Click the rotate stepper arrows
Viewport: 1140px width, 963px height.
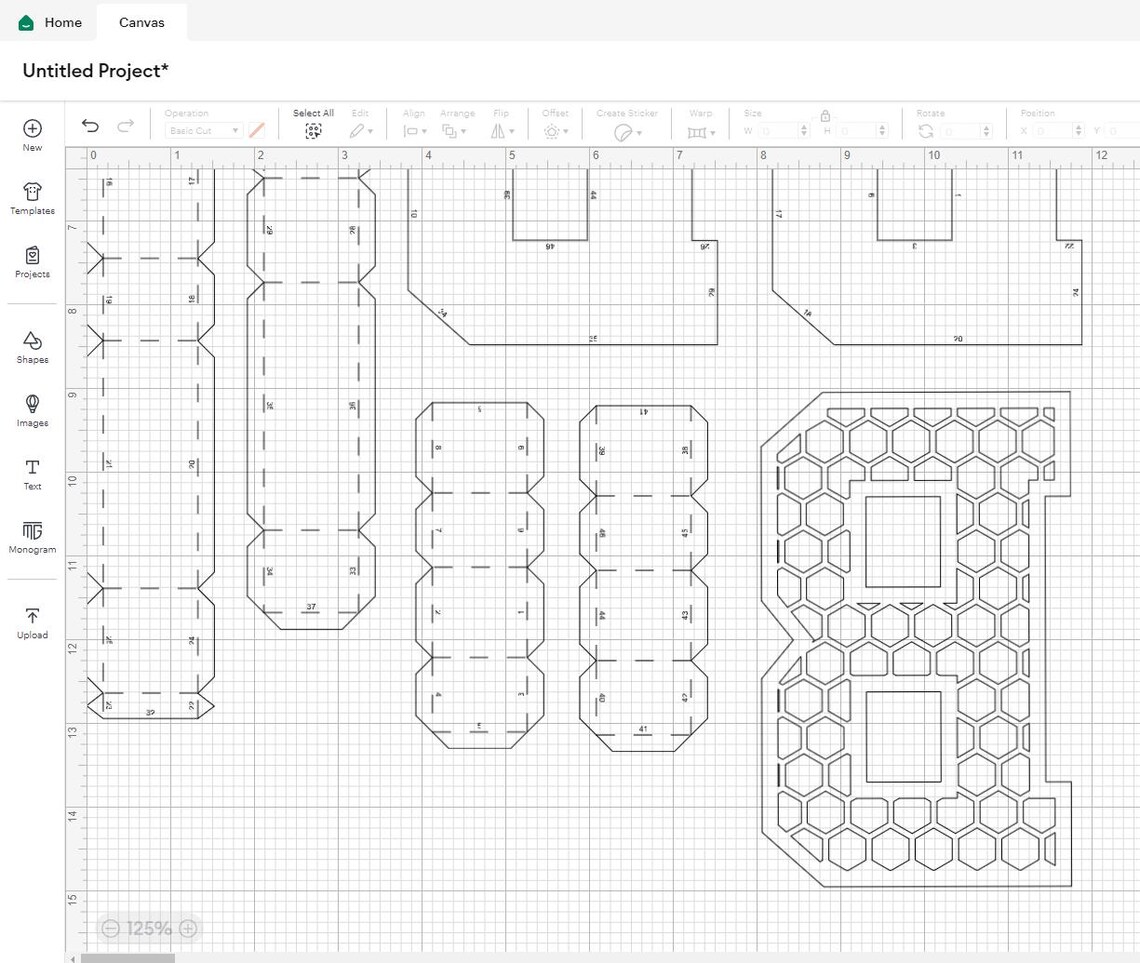click(x=987, y=131)
